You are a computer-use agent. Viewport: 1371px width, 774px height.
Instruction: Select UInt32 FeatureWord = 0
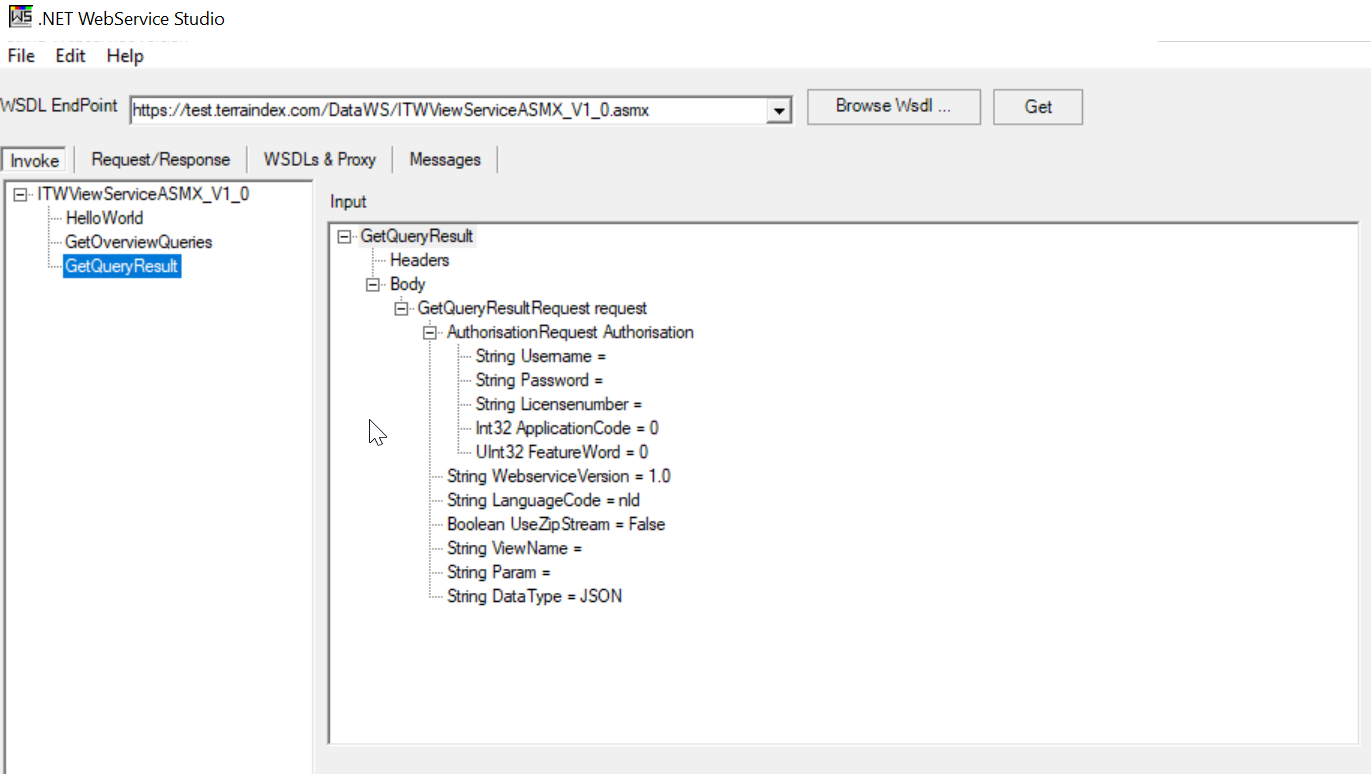pyautogui.click(x=561, y=452)
